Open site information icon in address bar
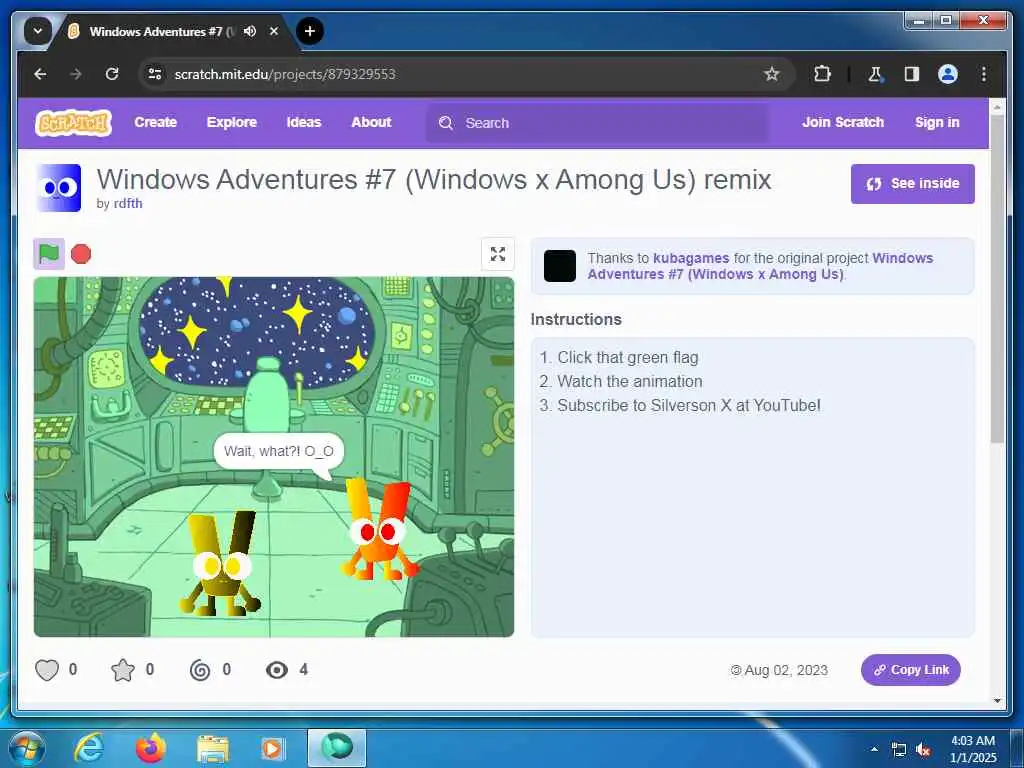The image size is (1024, 768). click(155, 74)
